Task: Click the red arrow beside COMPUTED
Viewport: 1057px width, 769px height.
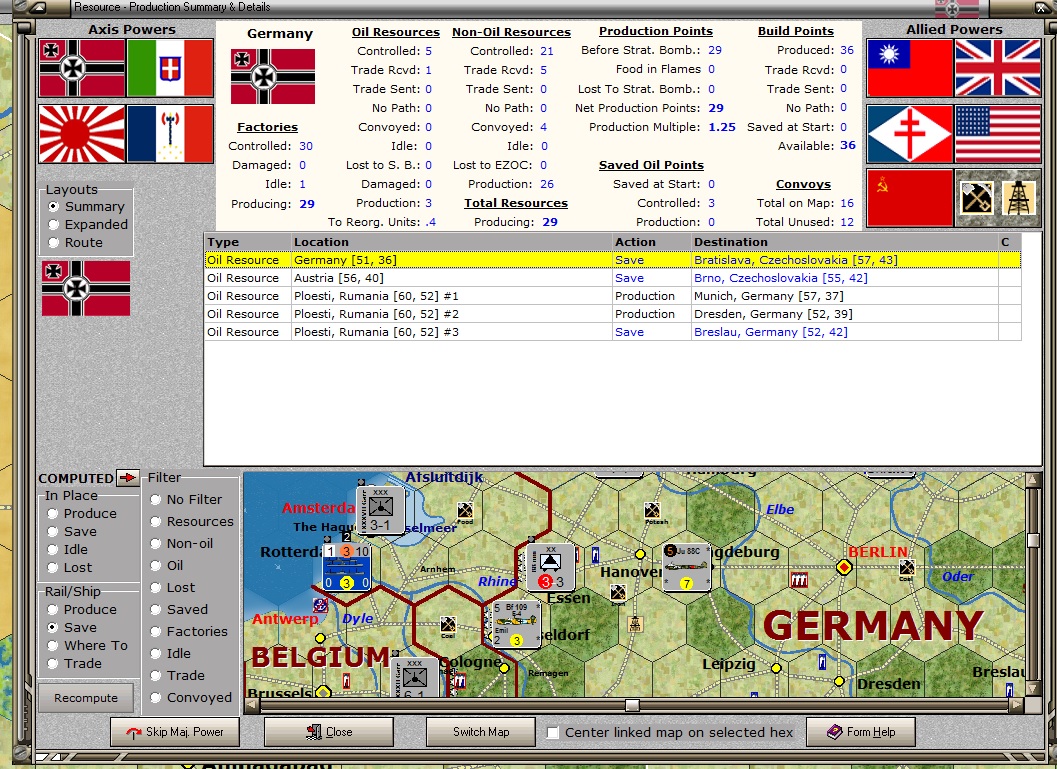Action: point(127,478)
